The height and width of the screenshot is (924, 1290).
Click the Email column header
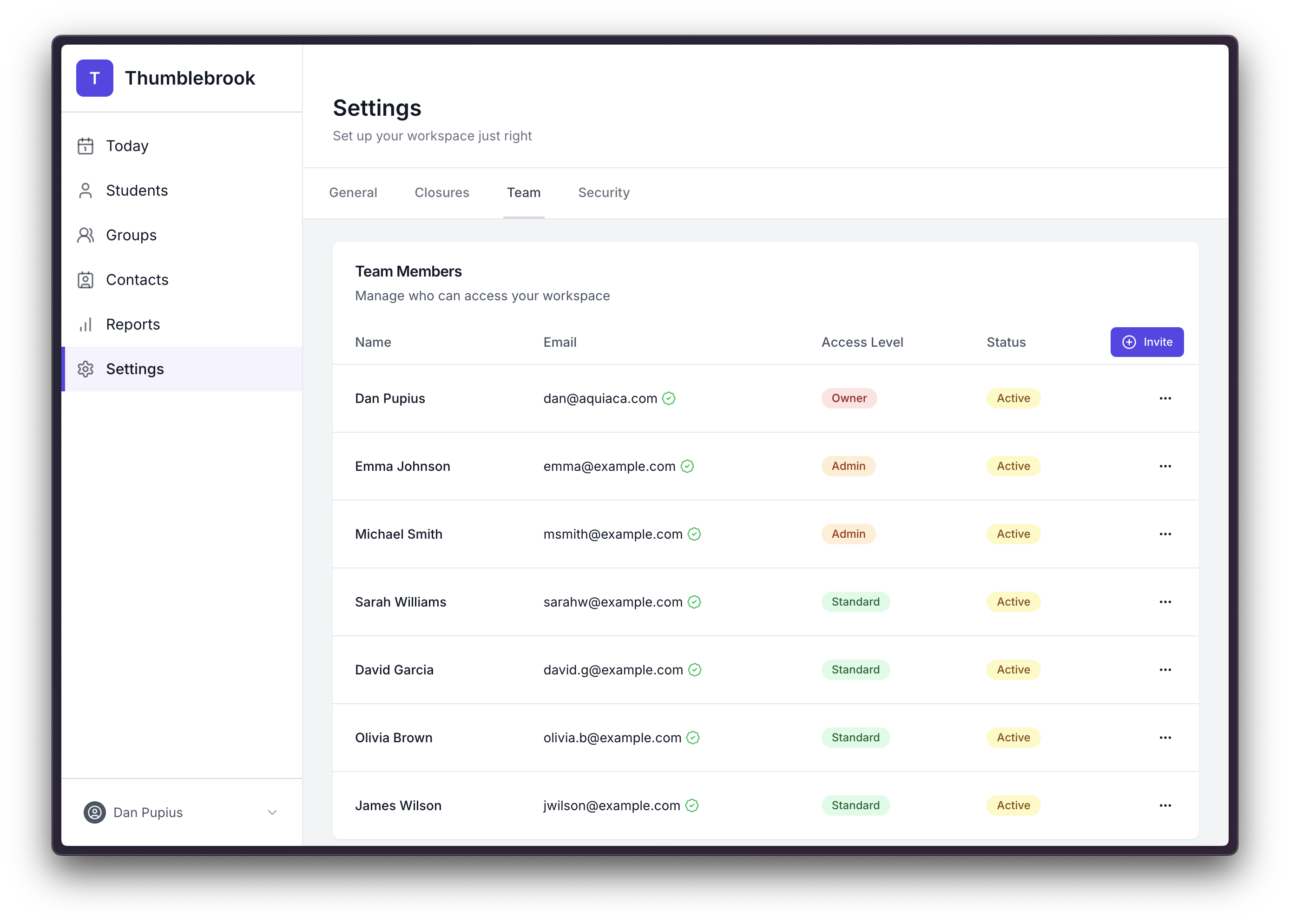(559, 342)
